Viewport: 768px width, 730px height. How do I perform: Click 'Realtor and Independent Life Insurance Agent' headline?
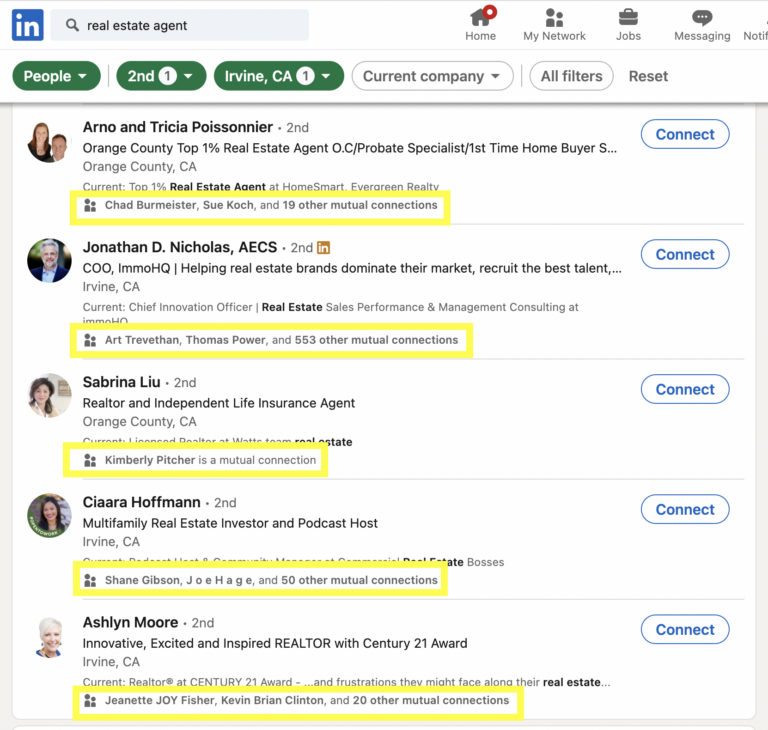[219, 403]
